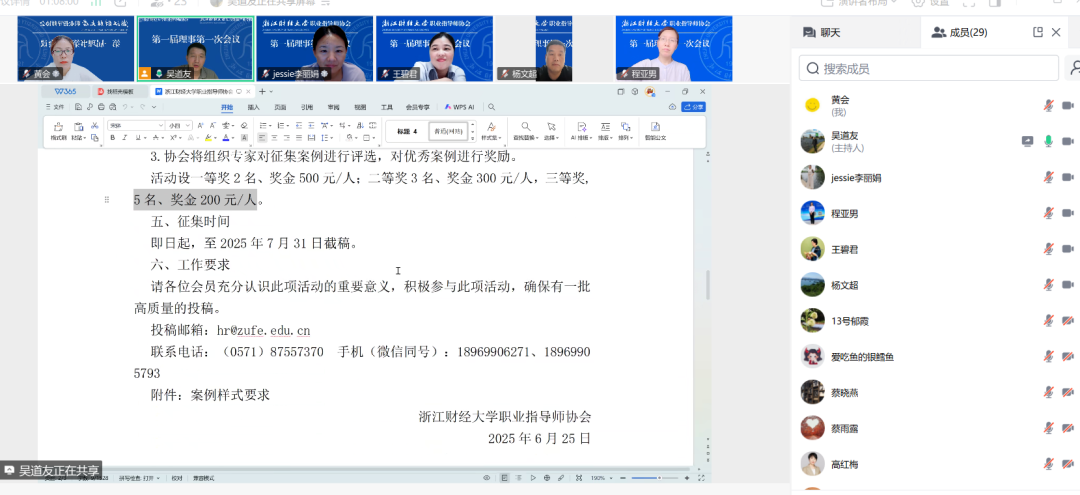Open the 演讲者布局 layout dropdown
The image size is (1080, 495).
click(859, 3)
